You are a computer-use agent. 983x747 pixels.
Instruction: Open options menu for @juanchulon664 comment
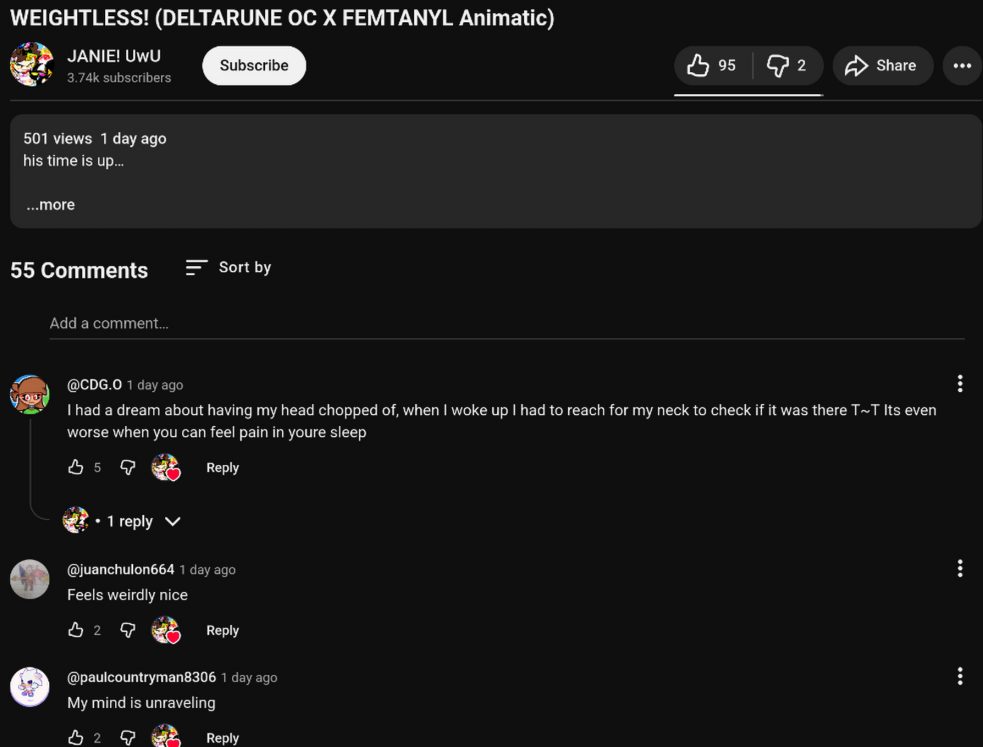960,569
